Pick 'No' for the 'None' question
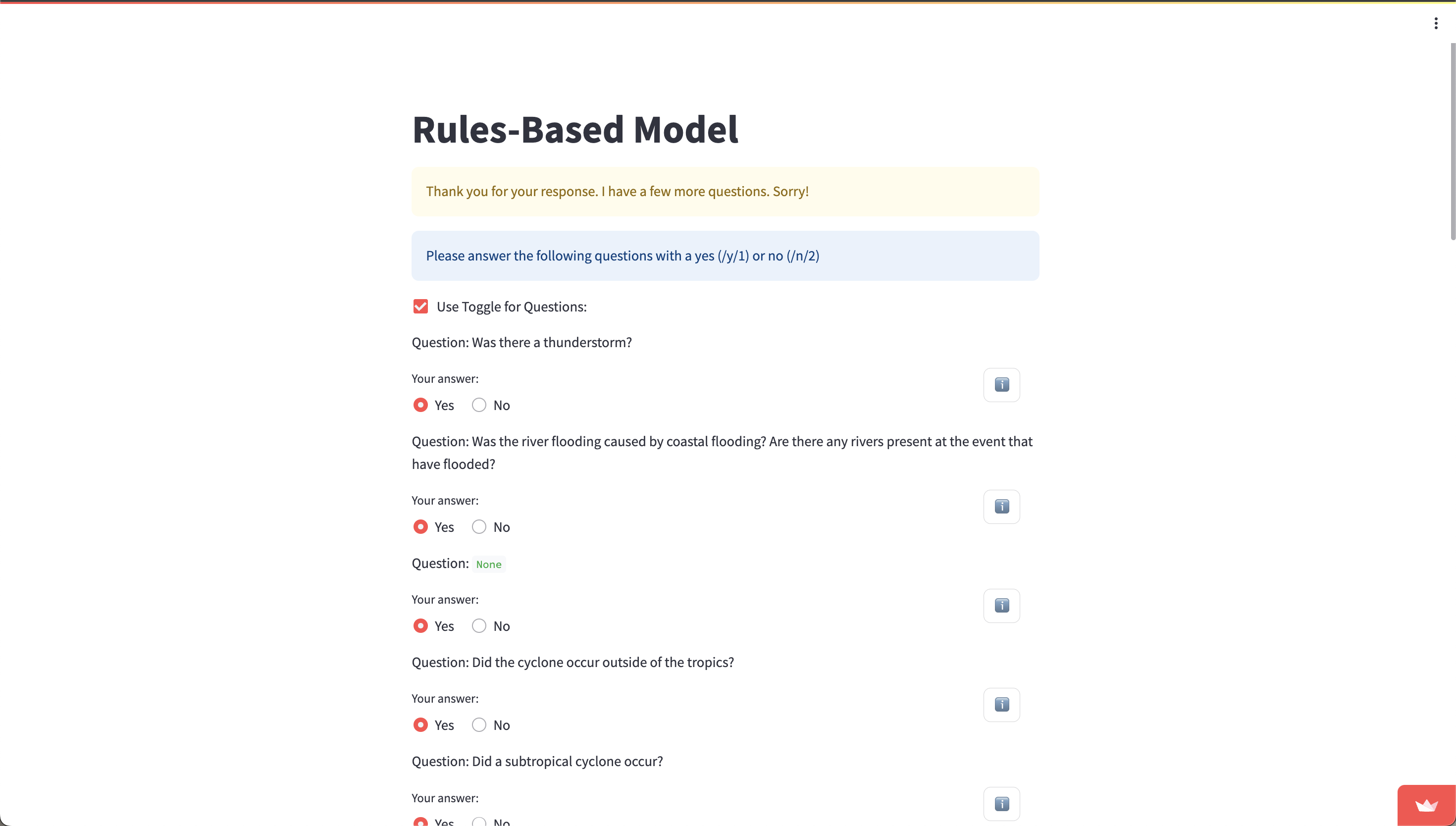 coord(479,626)
